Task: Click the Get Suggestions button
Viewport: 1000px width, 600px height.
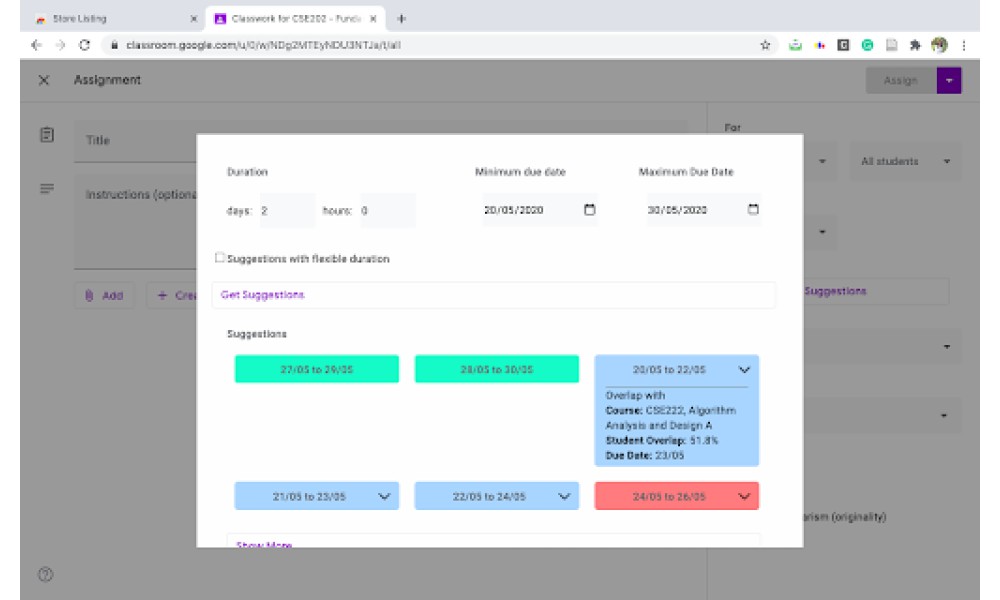Action: tap(494, 295)
